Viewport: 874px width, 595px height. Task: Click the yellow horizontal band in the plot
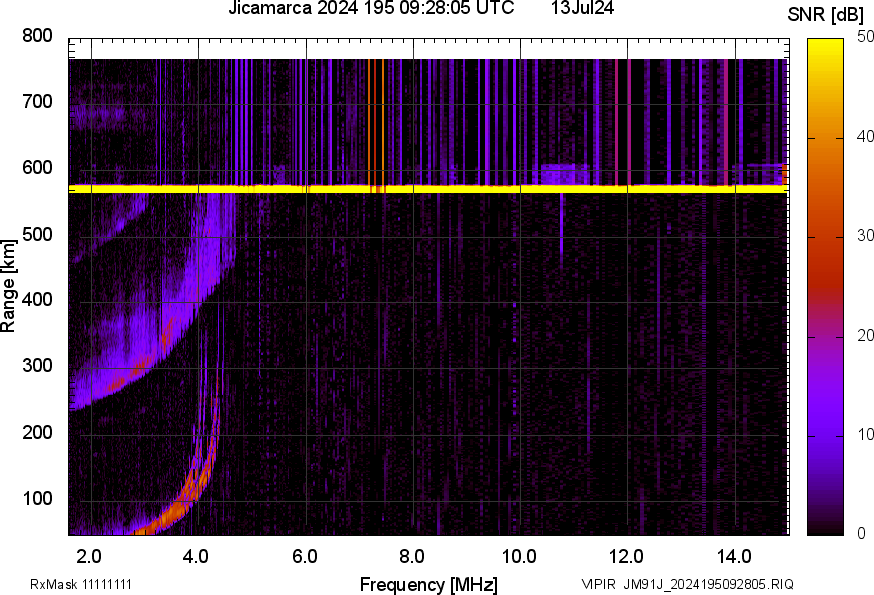coord(428,188)
